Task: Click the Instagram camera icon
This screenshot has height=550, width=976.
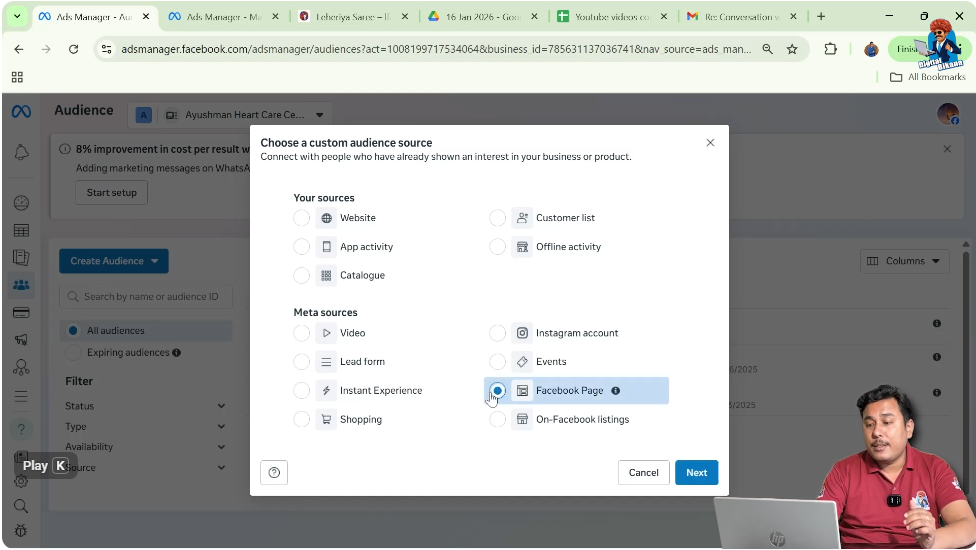Action: pyautogui.click(x=522, y=333)
